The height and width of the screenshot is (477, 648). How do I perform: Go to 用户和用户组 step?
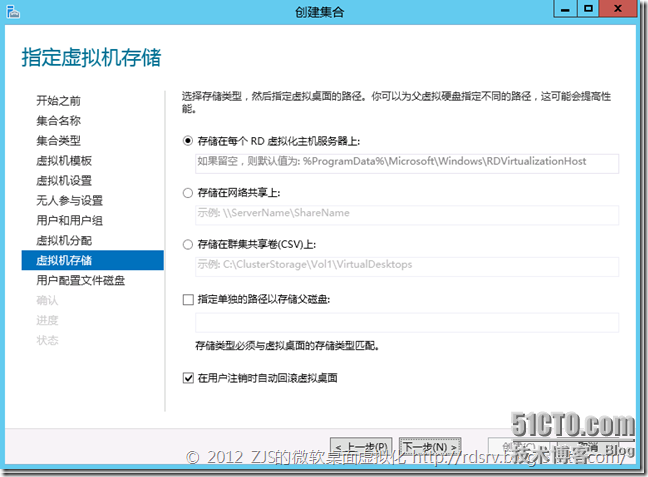69,220
